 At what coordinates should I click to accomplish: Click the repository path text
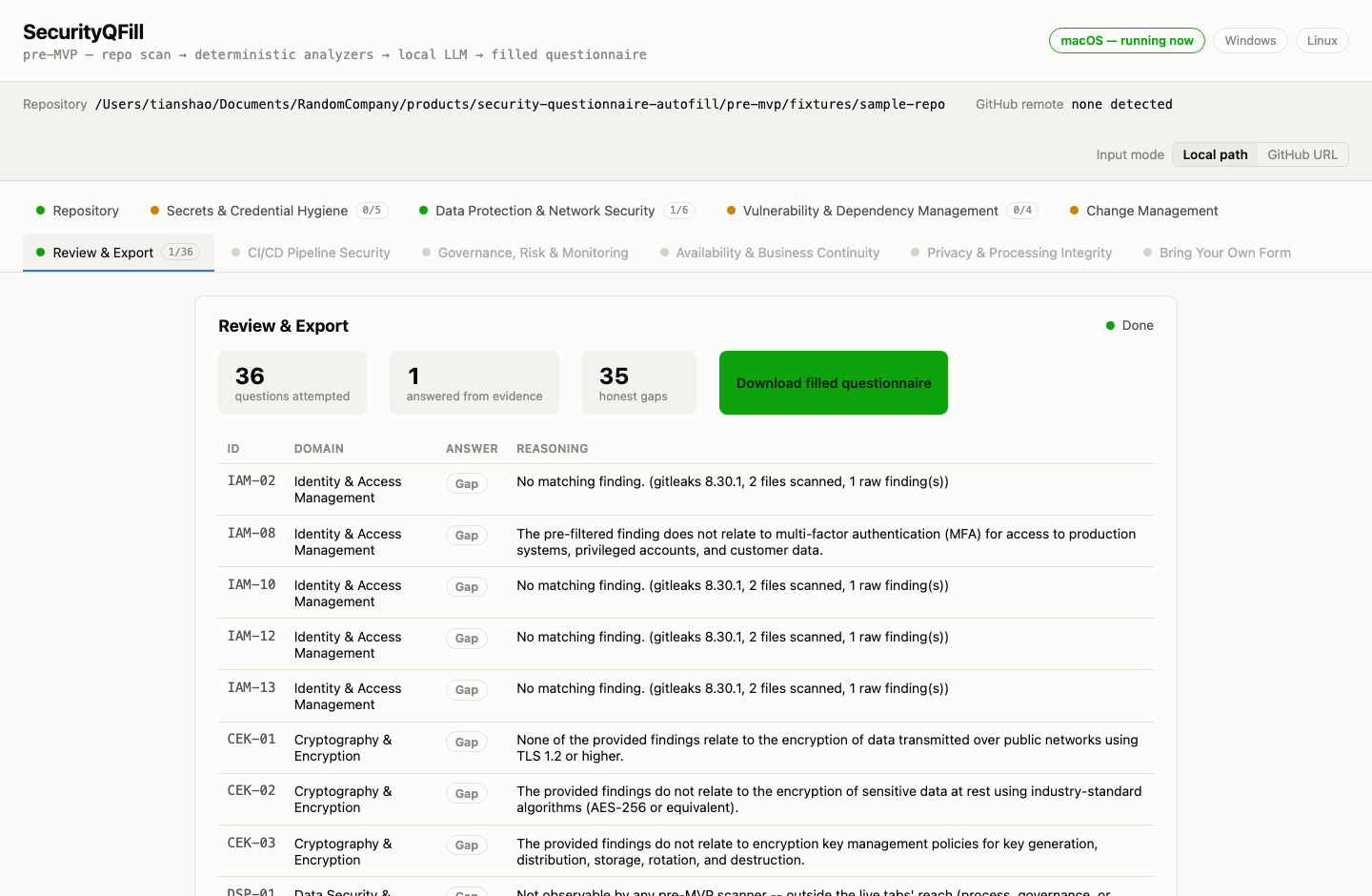click(520, 104)
